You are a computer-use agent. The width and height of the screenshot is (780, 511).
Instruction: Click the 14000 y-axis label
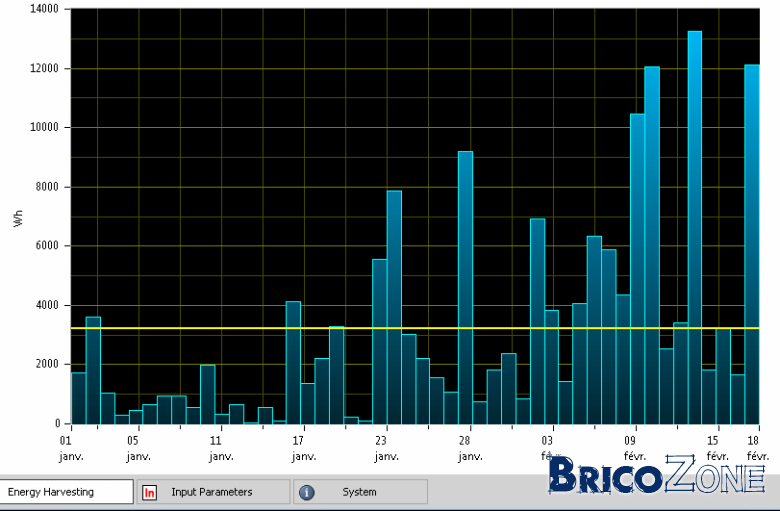(44, 9)
